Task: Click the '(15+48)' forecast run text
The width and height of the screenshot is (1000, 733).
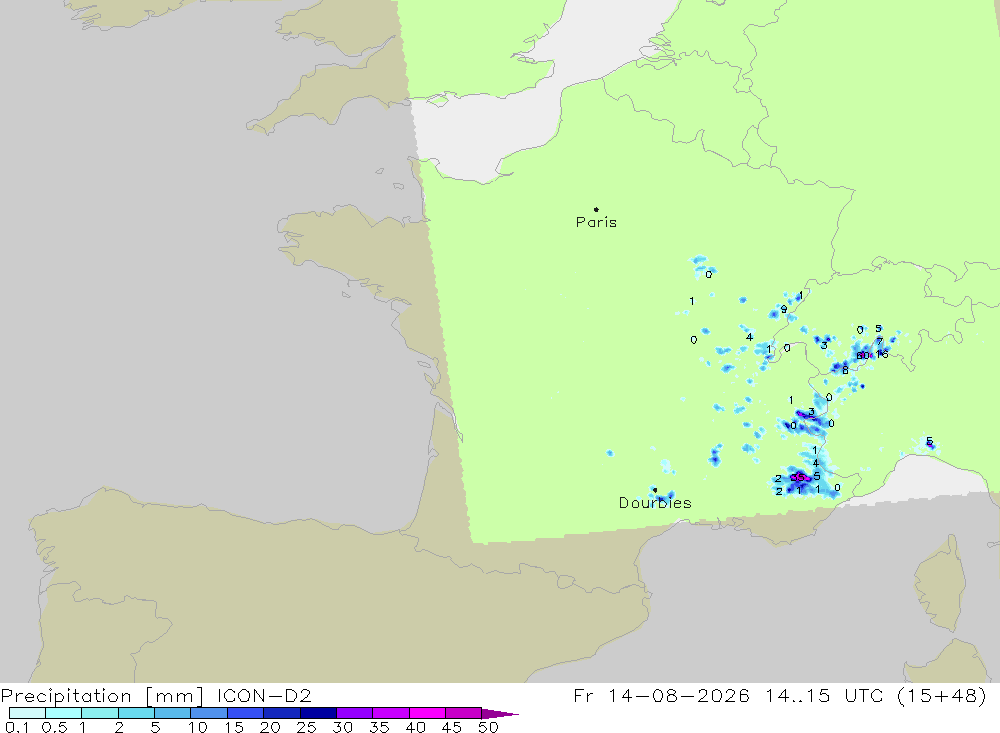Action: pos(941,695)
